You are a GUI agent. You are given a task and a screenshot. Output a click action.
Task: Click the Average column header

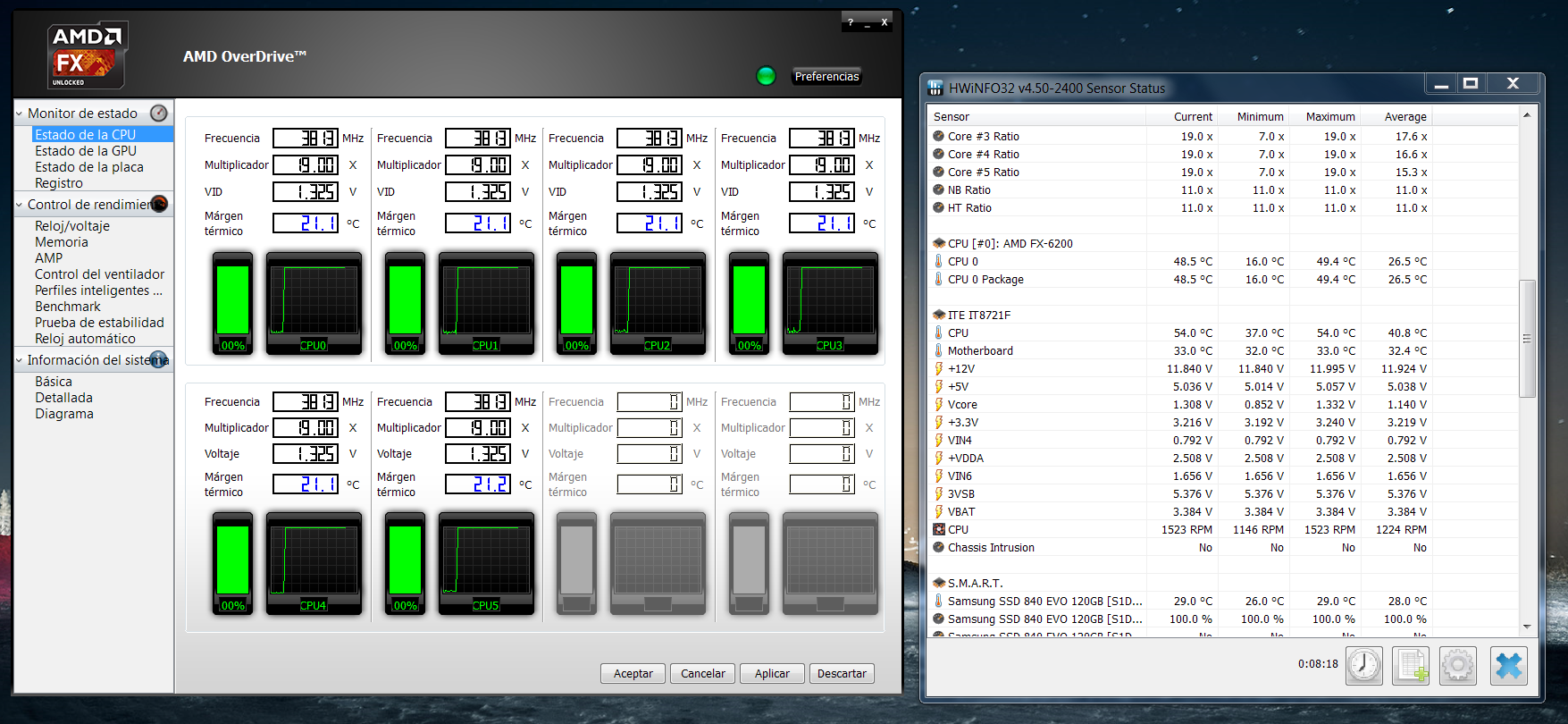click(x=1396, y=116)
